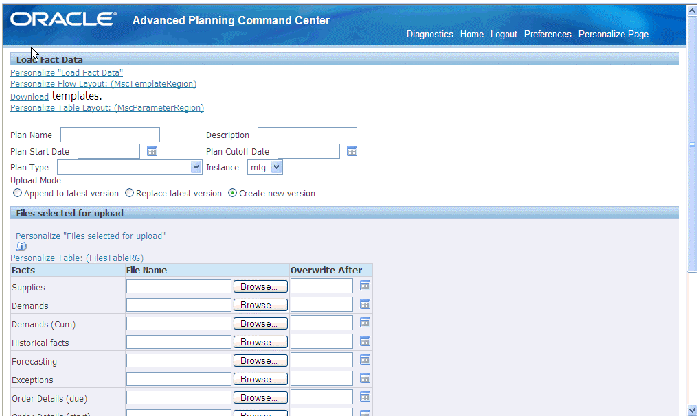The height and width of the screenshot is (419, 699).
Task: Click the Facts column header
Action: point(23,270)
